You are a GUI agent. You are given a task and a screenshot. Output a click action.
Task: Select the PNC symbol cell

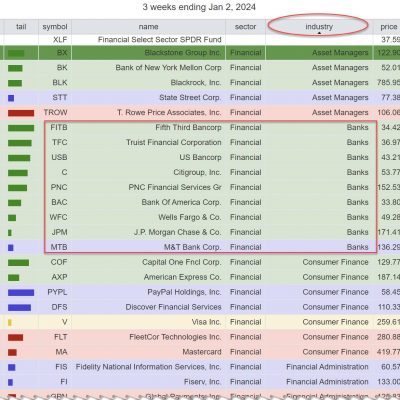click(59, 187)
